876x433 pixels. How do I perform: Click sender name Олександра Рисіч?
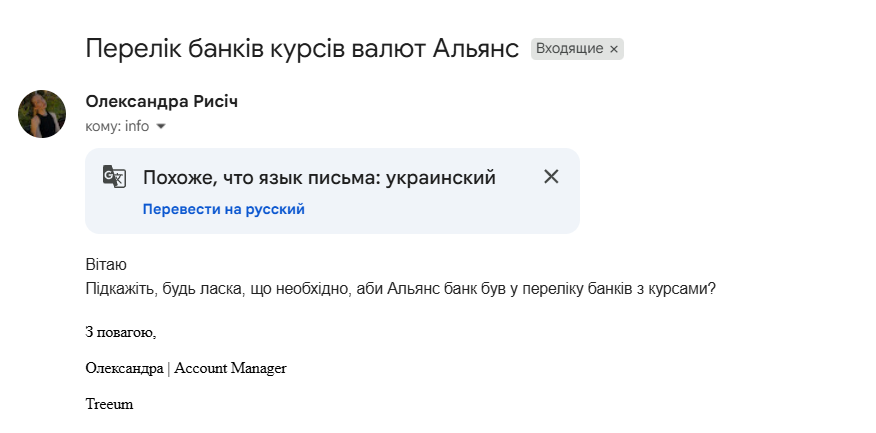(162, 102)
